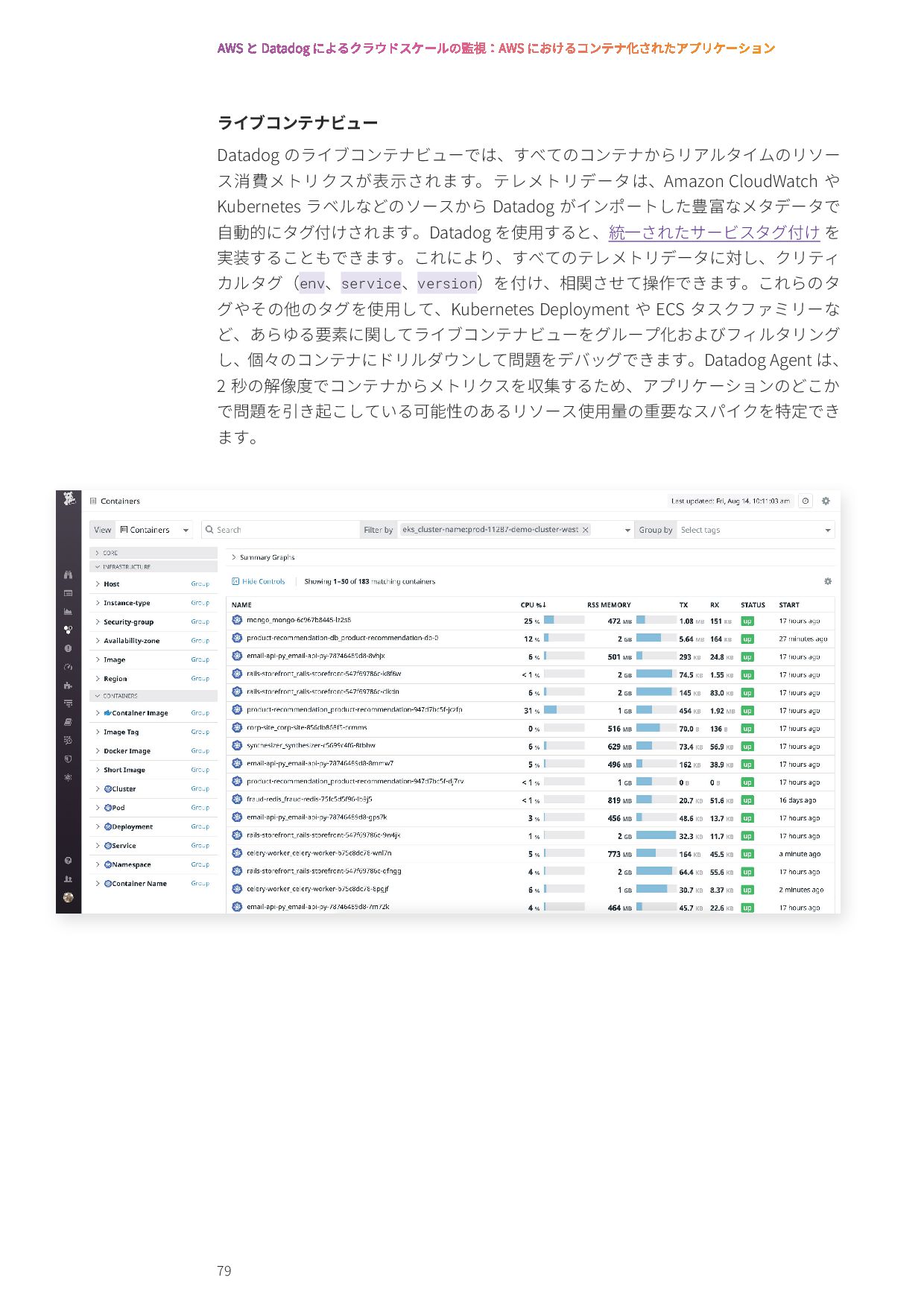Open the exclamation monitors sidebar icon
The height and width of the screenshot is (1307, 924).
68,648
